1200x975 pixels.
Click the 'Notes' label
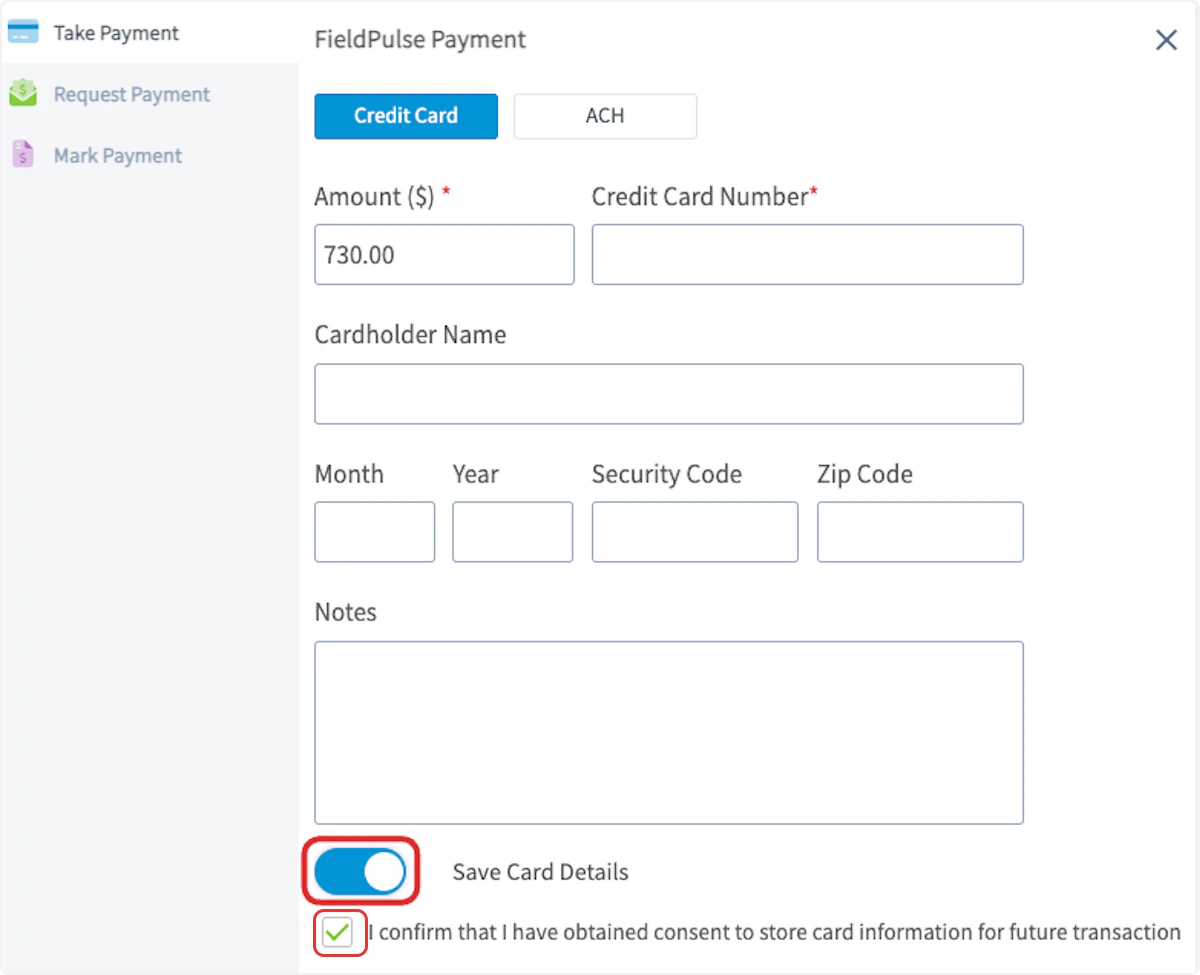346,612
